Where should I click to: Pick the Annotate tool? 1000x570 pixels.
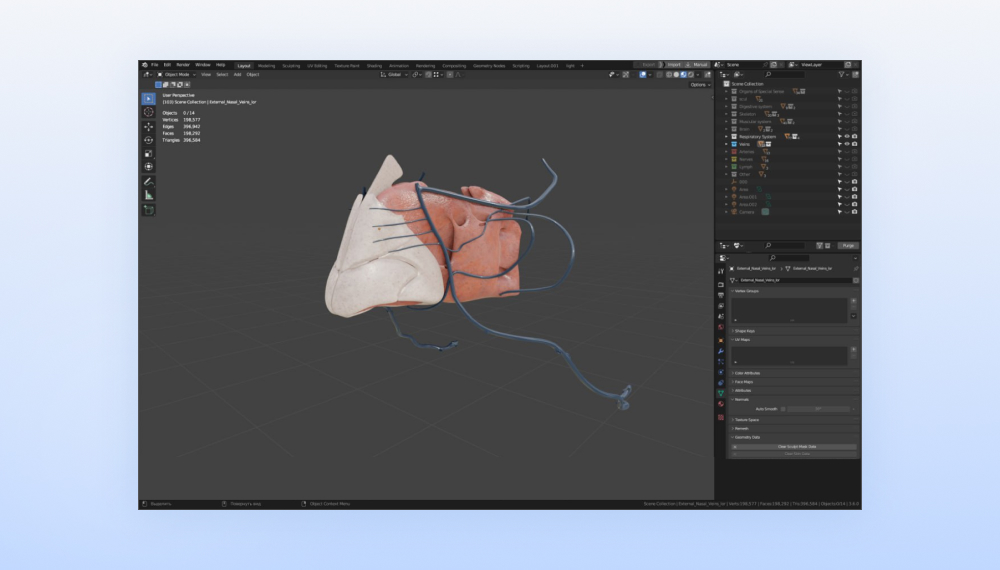point(149,182)
